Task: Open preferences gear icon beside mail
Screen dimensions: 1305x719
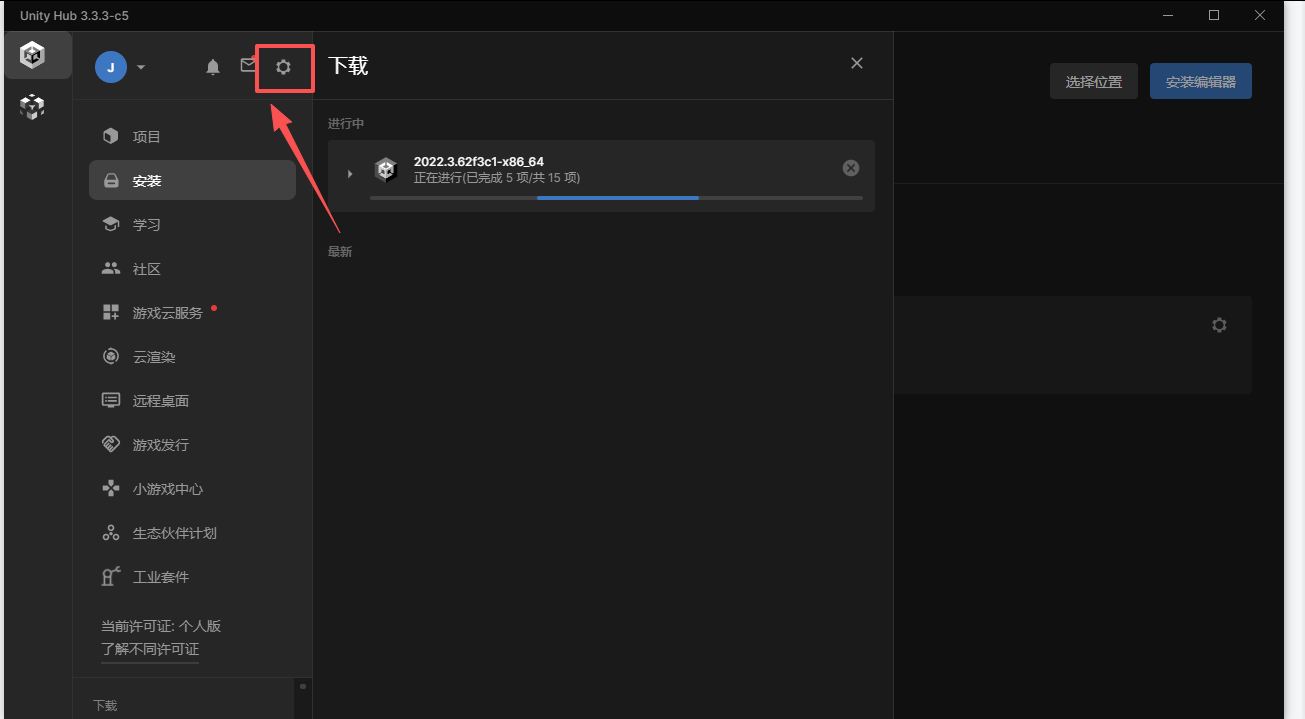Action: 284,67
